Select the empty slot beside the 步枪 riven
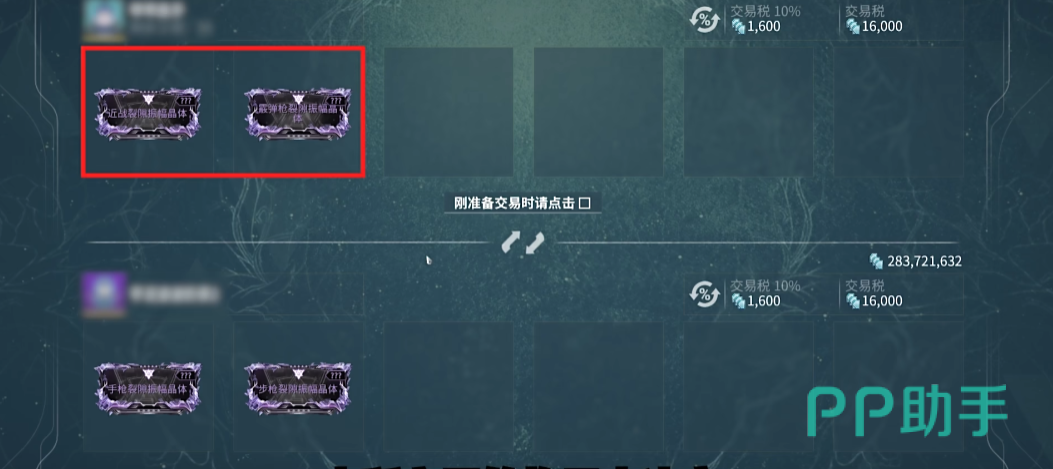This screenshot has height=469, width=1053. point(449,386)
